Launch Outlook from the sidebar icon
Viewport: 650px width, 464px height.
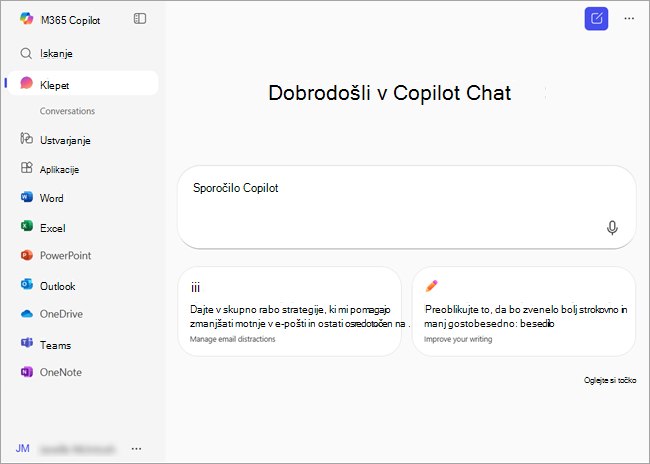[27, 284]
